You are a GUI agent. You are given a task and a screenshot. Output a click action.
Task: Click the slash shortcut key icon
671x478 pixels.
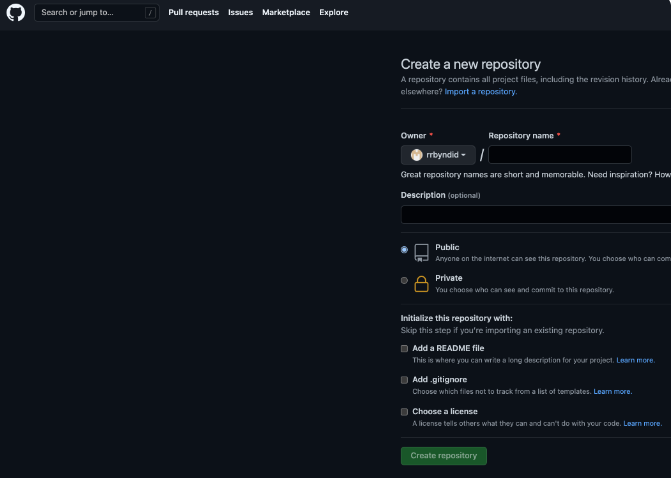pyautogui.click(x=150, y=13)
